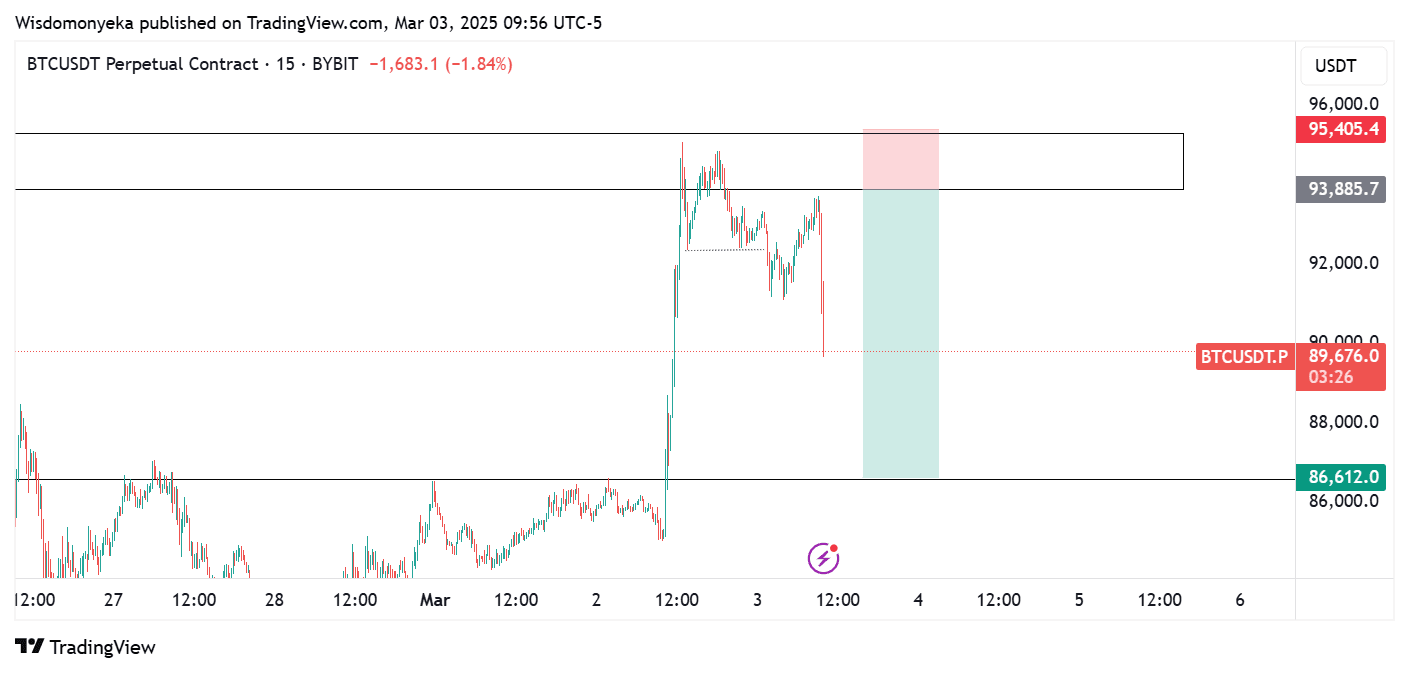
Task: Click the 96,000.0 price scale label
Action: [x=1344, y=104]
